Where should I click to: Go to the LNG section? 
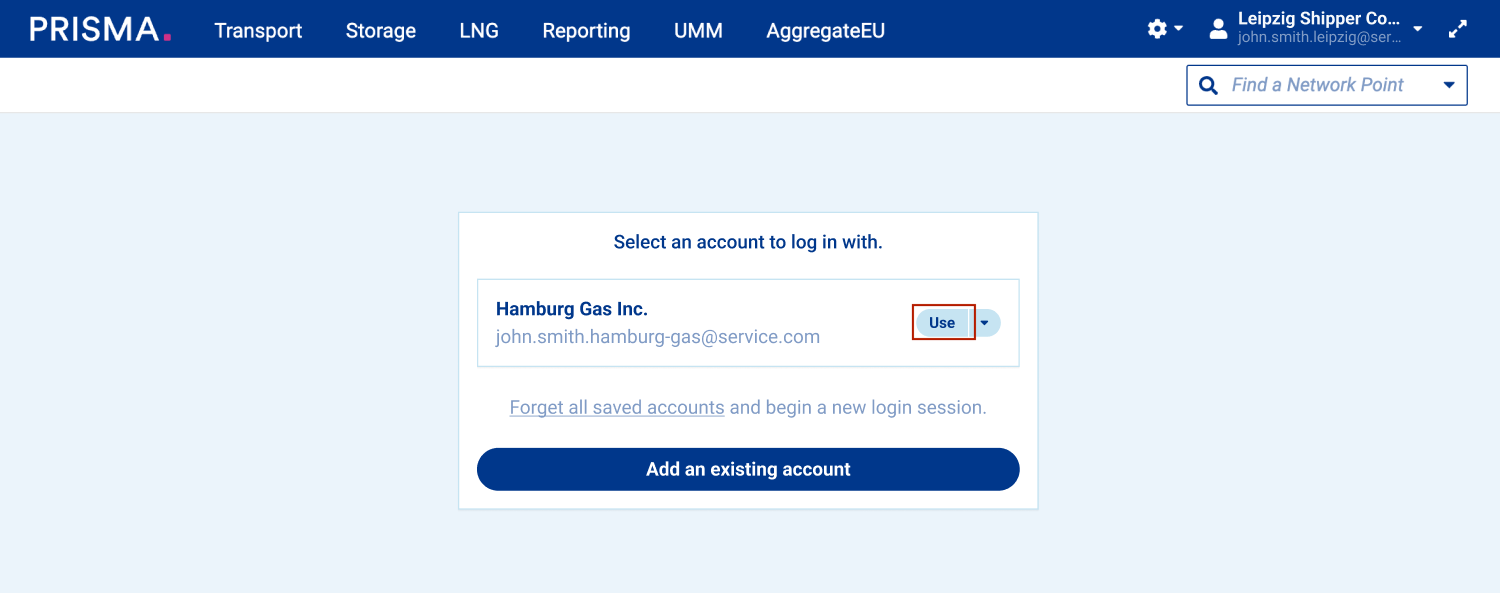[x=479, y=31]
